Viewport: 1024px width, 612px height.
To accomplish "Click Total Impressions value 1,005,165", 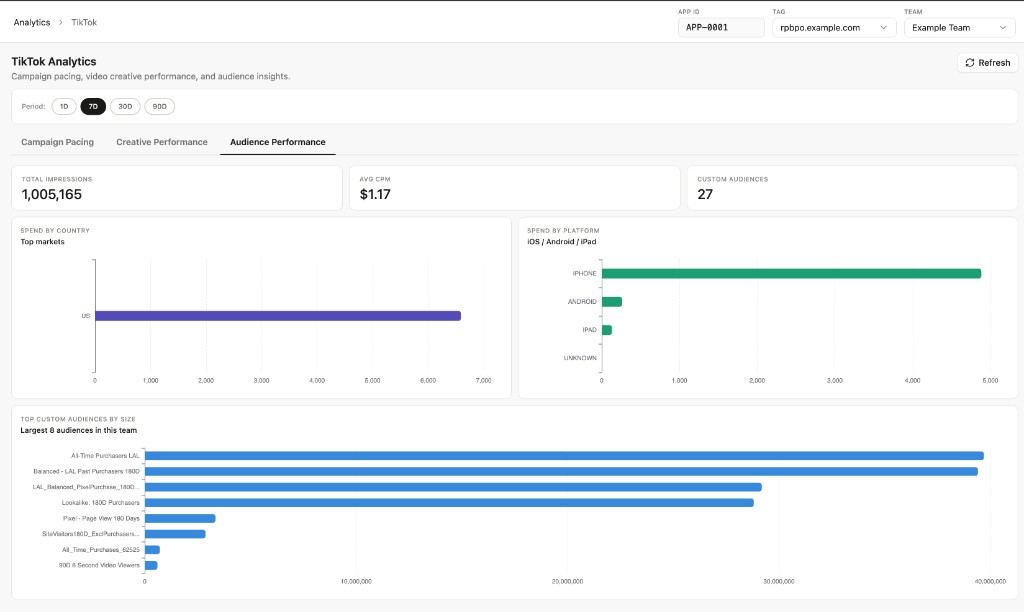I will [x=52, y=194].
